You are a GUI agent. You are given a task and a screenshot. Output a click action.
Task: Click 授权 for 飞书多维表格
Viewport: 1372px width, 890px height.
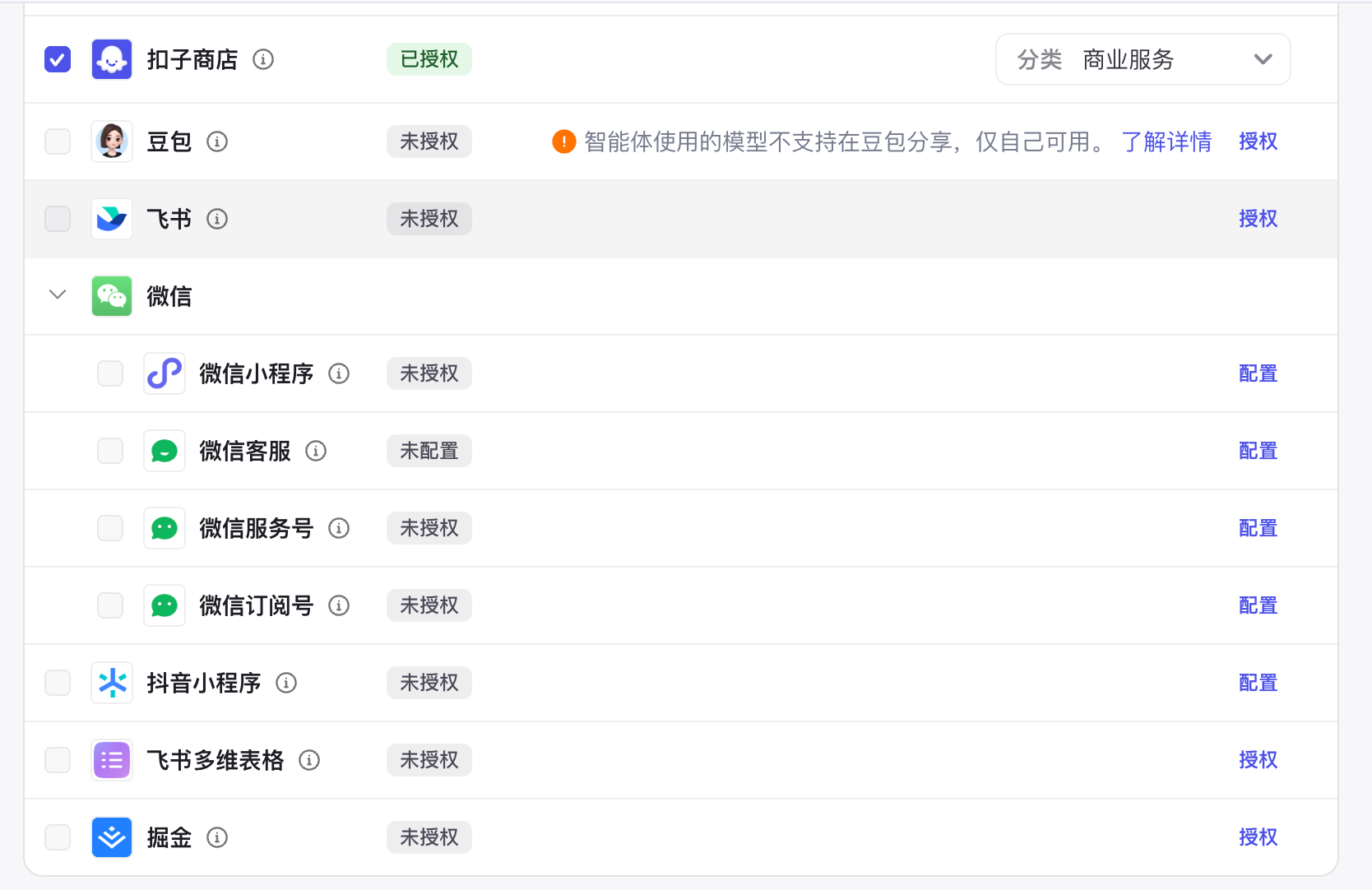pos(1258,760)
